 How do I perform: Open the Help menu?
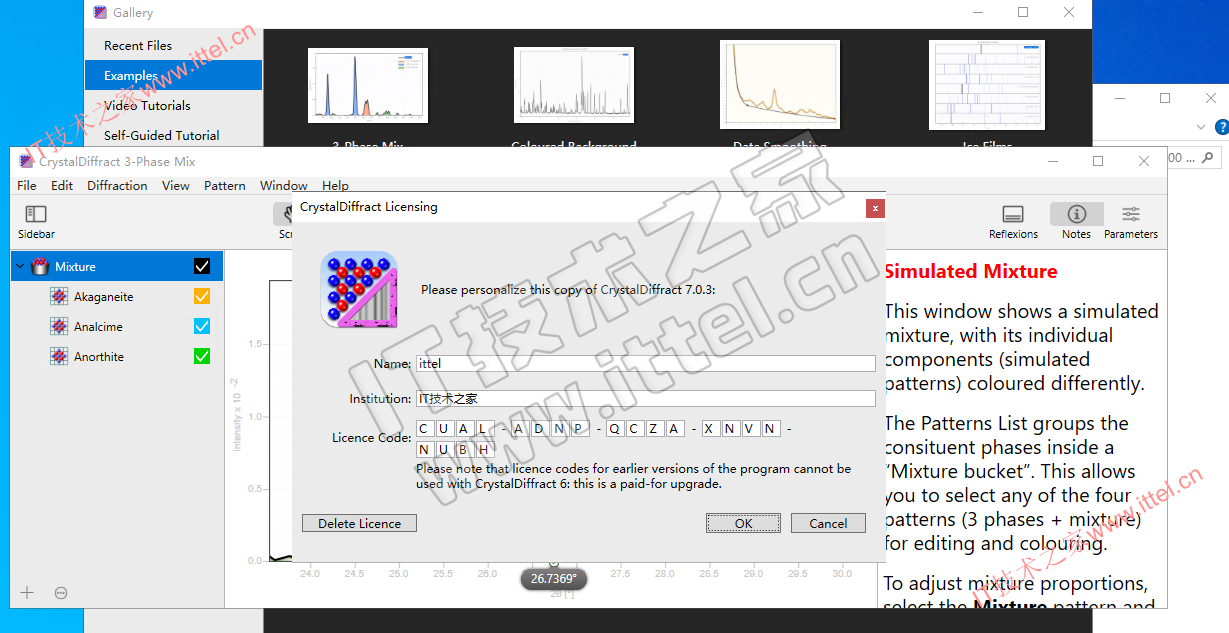336,185
